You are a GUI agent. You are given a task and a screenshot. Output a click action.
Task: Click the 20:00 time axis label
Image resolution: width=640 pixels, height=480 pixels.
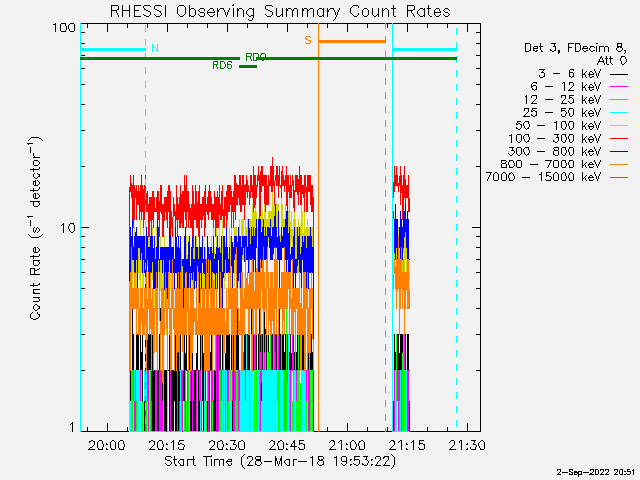tap(107, 444)
